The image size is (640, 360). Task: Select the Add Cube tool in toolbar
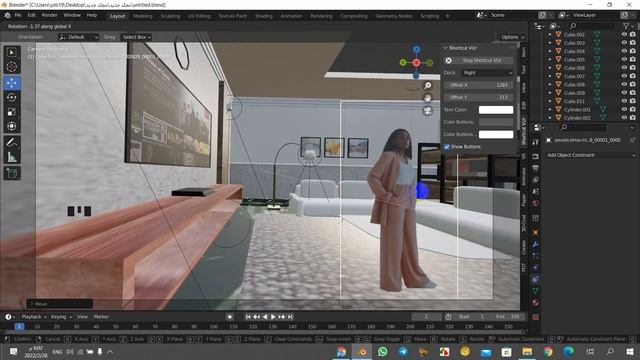click(x=12, y=173)
